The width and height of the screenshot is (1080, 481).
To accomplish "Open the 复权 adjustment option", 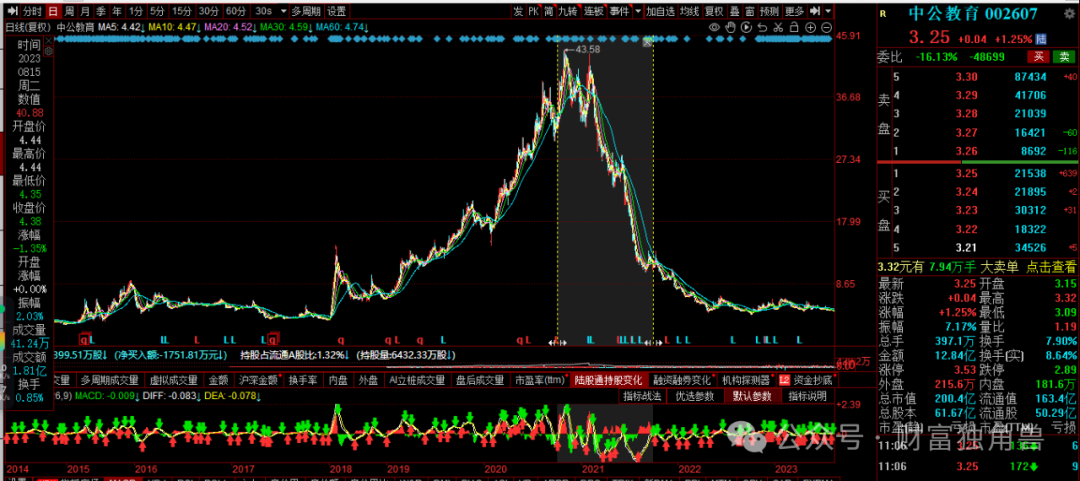I will (x=714, y=11).
